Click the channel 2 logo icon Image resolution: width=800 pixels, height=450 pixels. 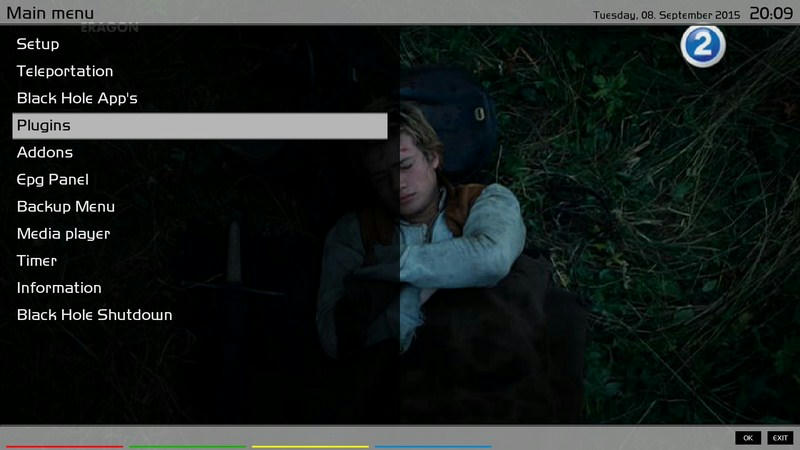pos(703,46)
